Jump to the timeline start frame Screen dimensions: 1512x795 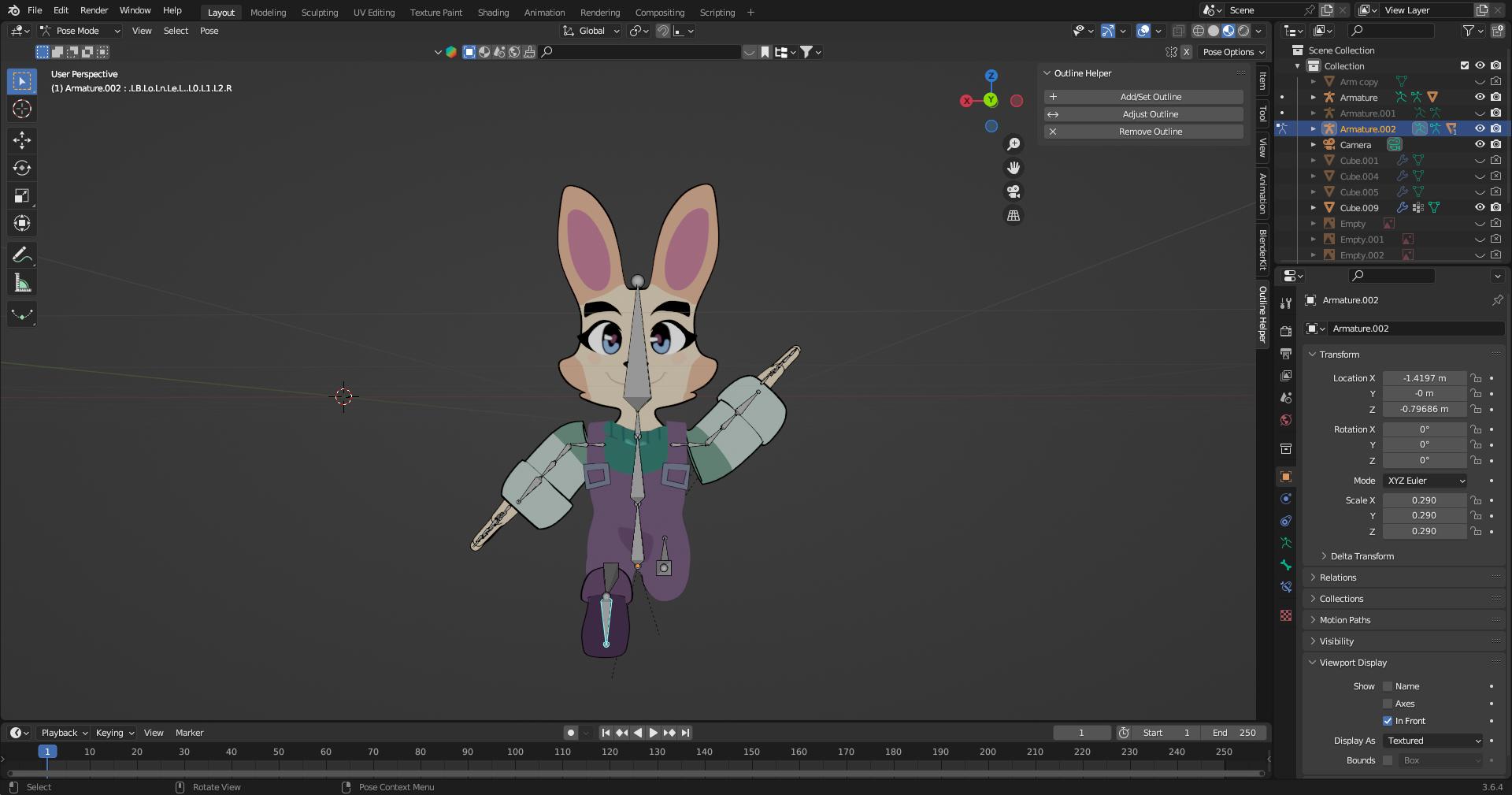click(606, 733)
